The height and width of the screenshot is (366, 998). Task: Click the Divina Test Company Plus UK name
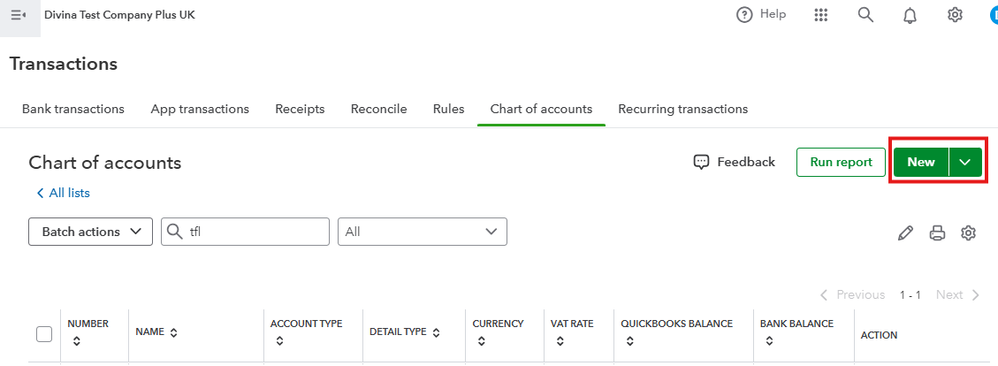tap(120, 15)
